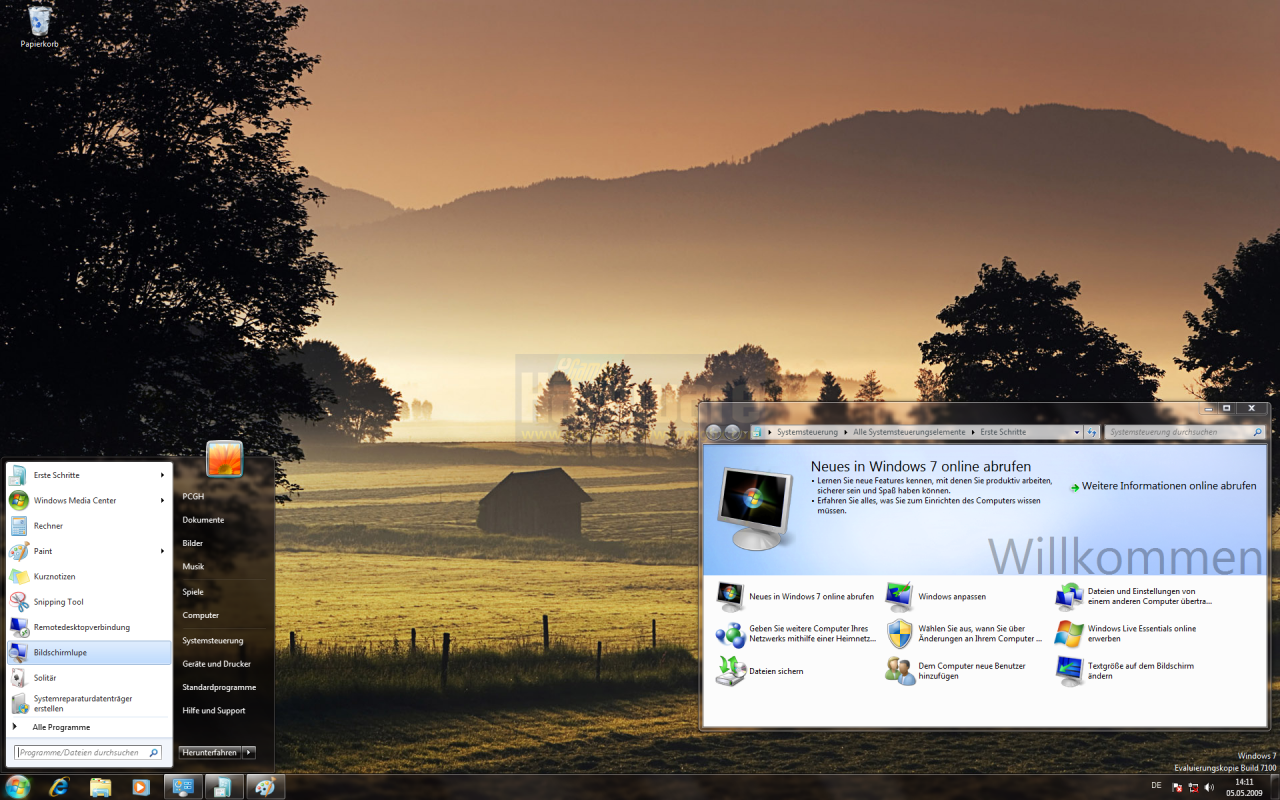
Task: Start the highlighted Bildschirmlupe magnifier
Action: click(89, 653)
